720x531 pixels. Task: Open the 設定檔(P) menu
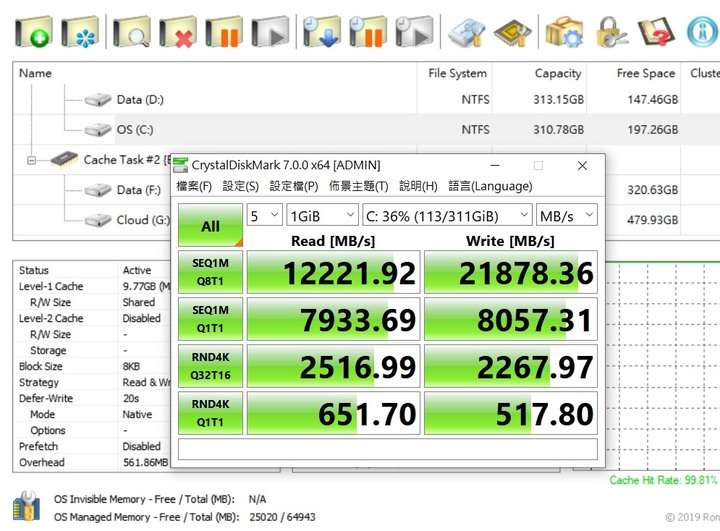tap(294, 186)
